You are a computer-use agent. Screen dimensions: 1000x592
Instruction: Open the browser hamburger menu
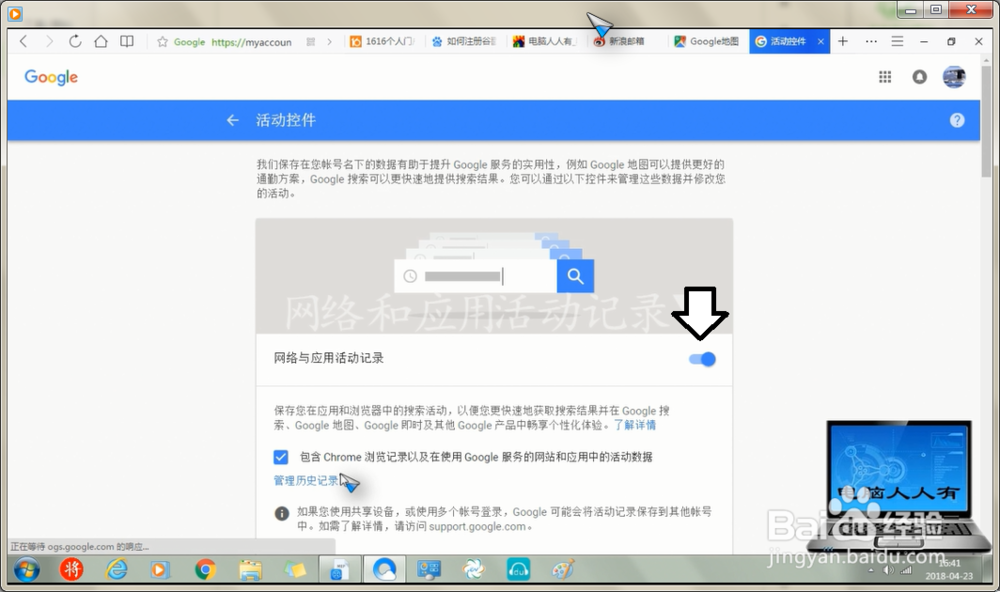tap(897, 41)
